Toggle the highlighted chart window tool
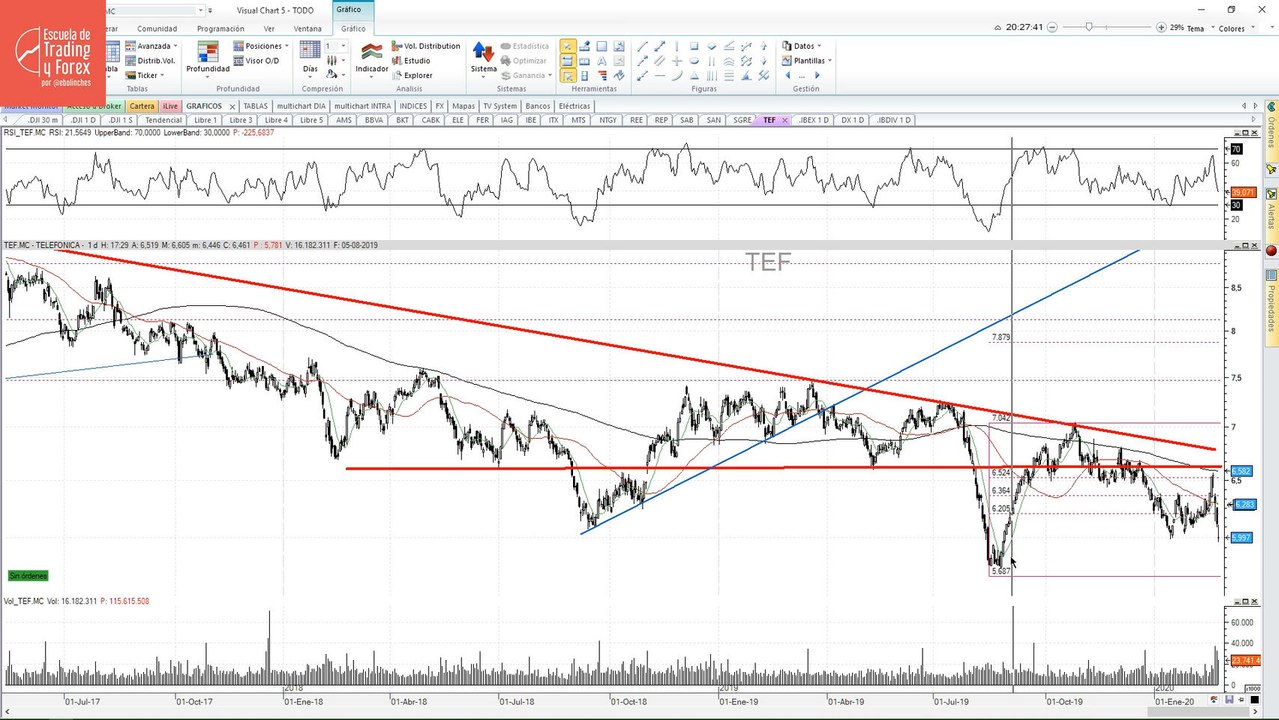Image resolution: width=1279 pixels, height=720 pixels. coord(567,61)
